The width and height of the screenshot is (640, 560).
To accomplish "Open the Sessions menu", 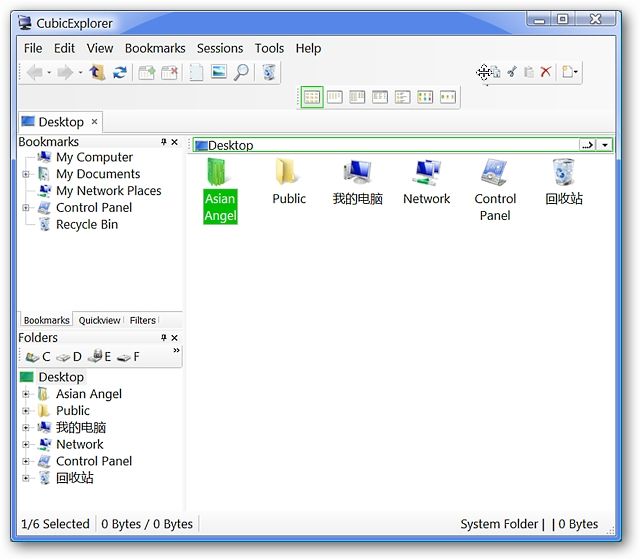I will coord(220,48).
